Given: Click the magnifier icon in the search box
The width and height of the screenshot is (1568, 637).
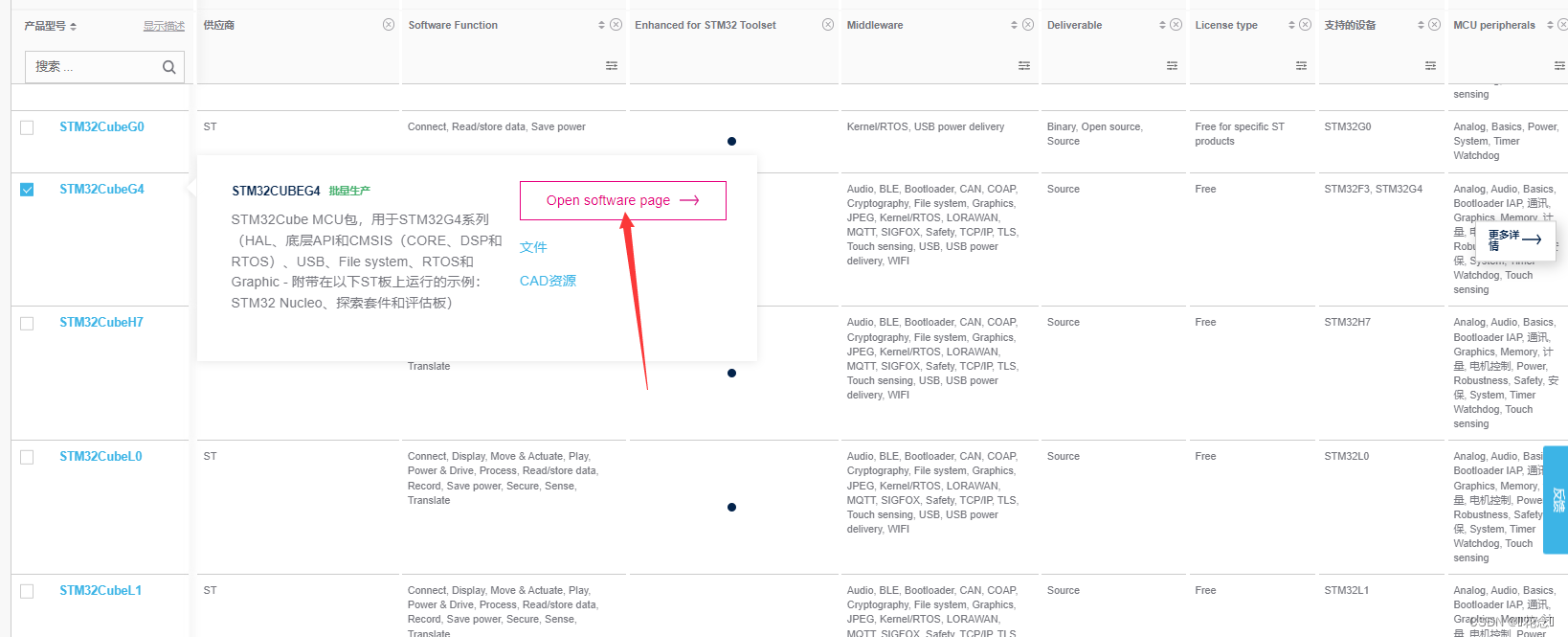Looking at the screenshot, I should coord(168,67).
